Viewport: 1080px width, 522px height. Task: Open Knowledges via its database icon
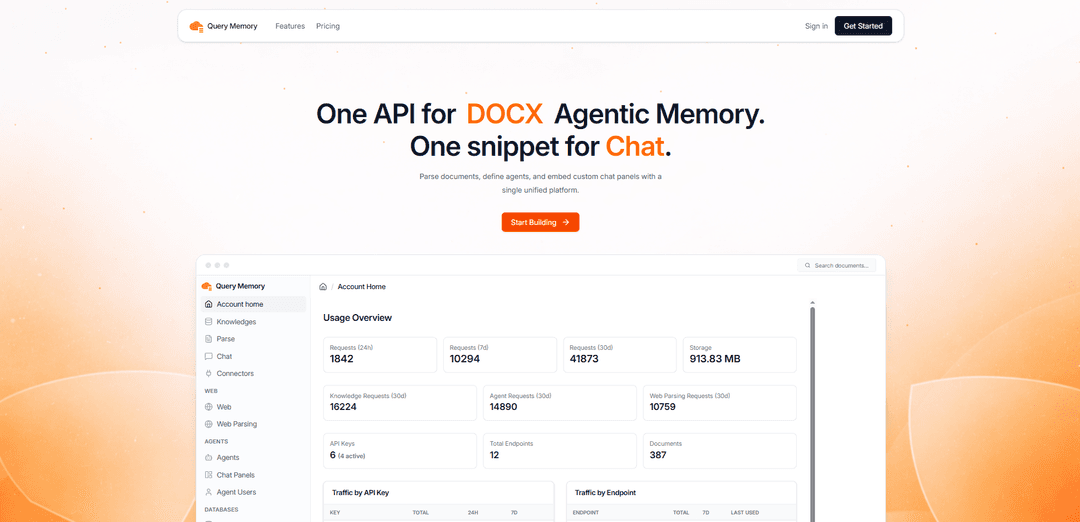209,322
